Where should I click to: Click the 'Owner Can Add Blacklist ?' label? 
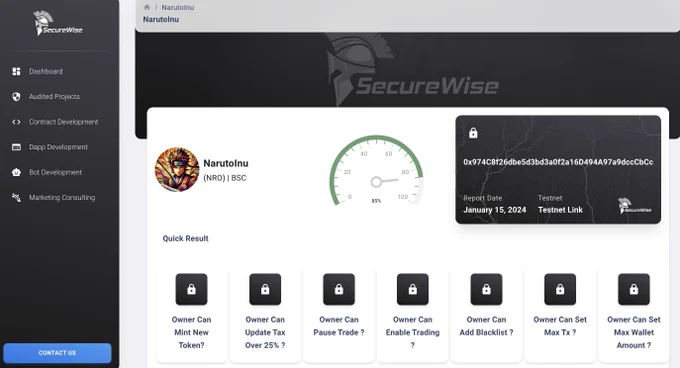pyautogui.click(x=486, y=326)
